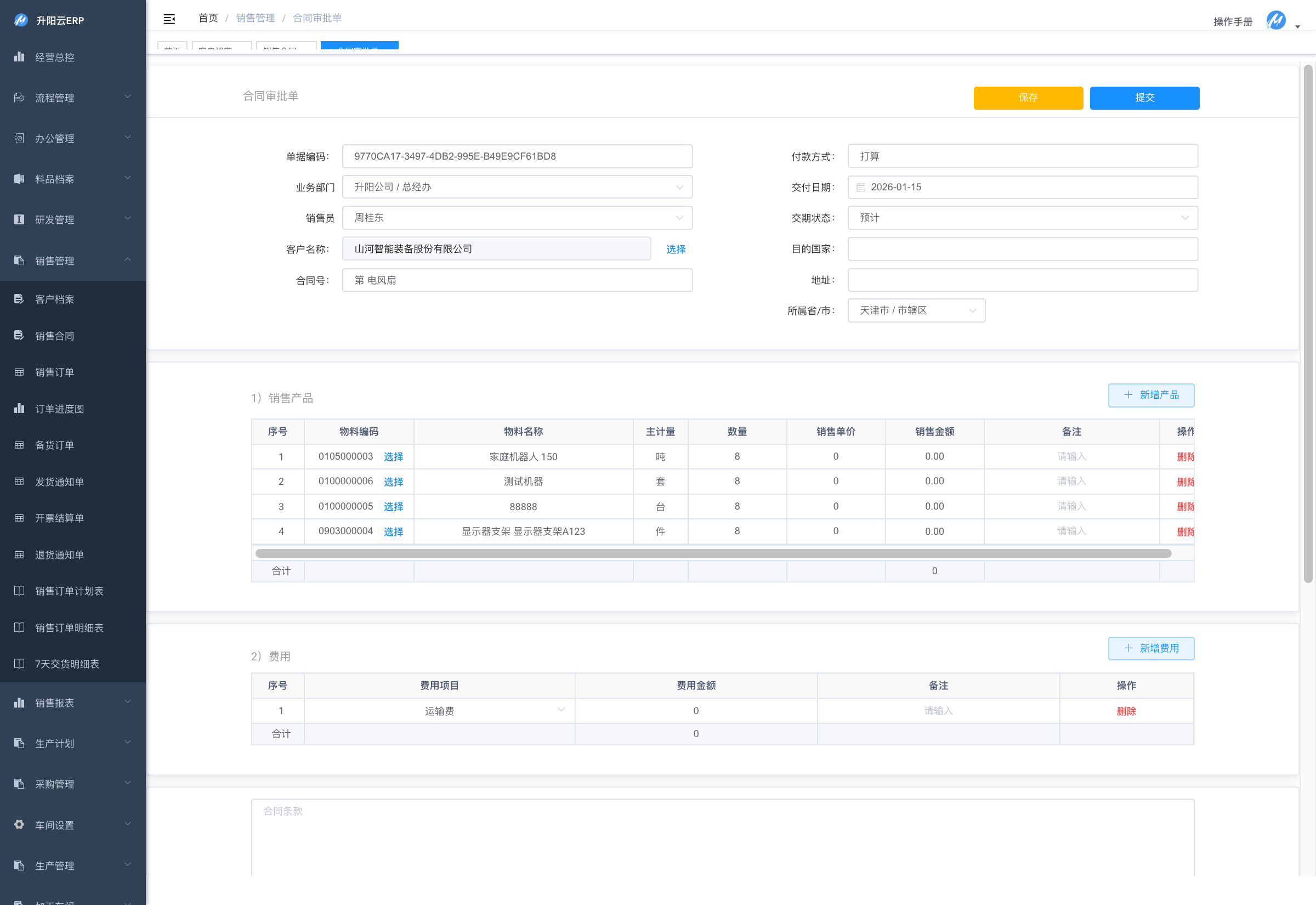Click the user avatar icon top right
The width and height of the screenshot is (1316, 905).
point(1275,20)
